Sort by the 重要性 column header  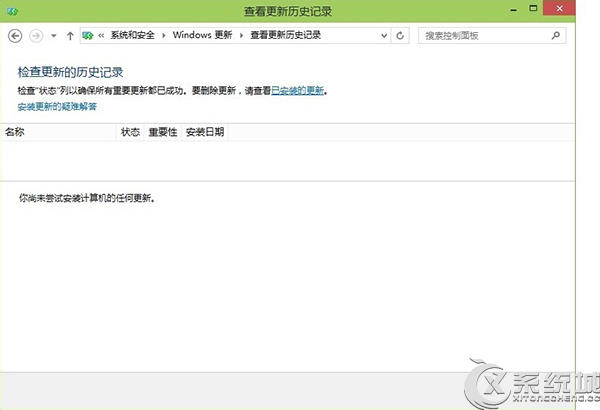click(x=163, y=132)
